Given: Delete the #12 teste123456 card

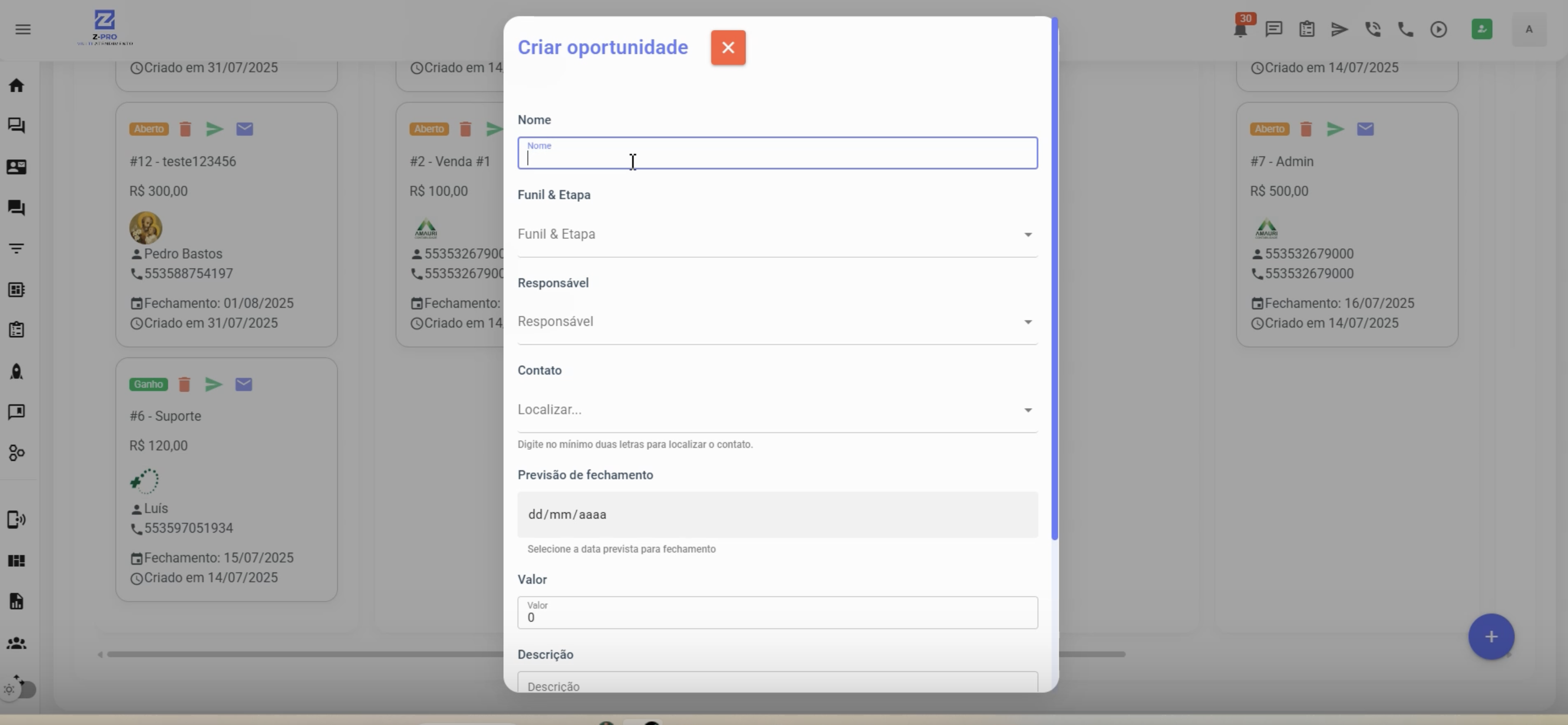Looking at the screenshot, I should (x=185, y=129).
